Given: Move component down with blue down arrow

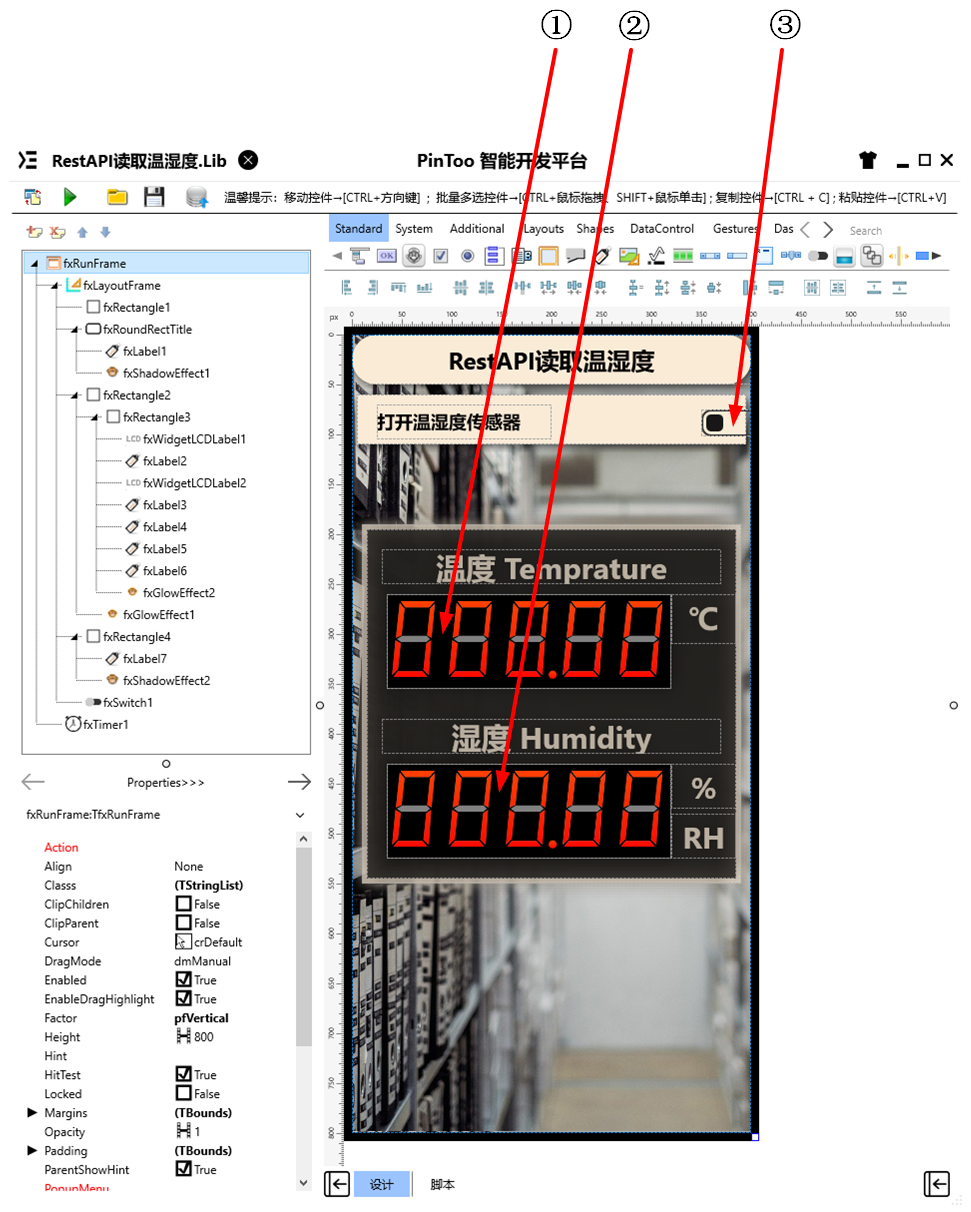Looking at the screenshot, I should (x=105, y=232).
